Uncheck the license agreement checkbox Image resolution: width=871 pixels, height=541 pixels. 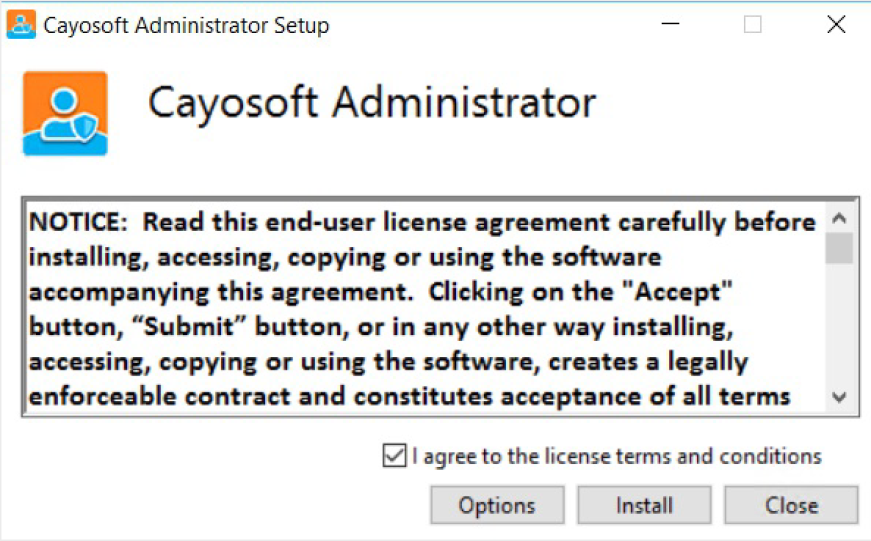click(x=394, y=456)
